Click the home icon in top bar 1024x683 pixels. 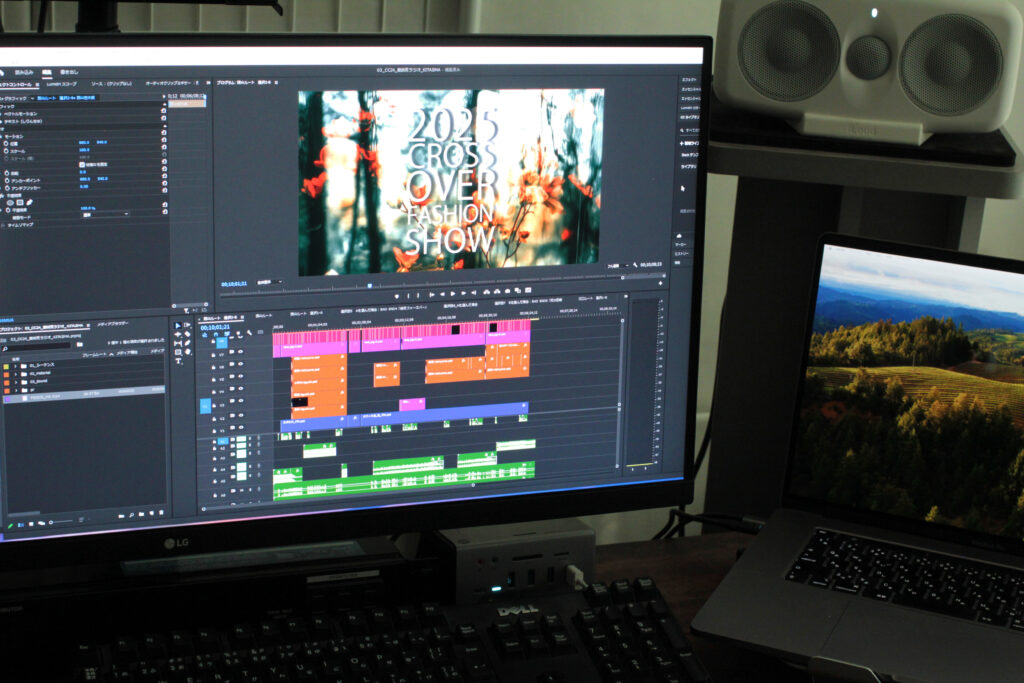coord(3,72)
